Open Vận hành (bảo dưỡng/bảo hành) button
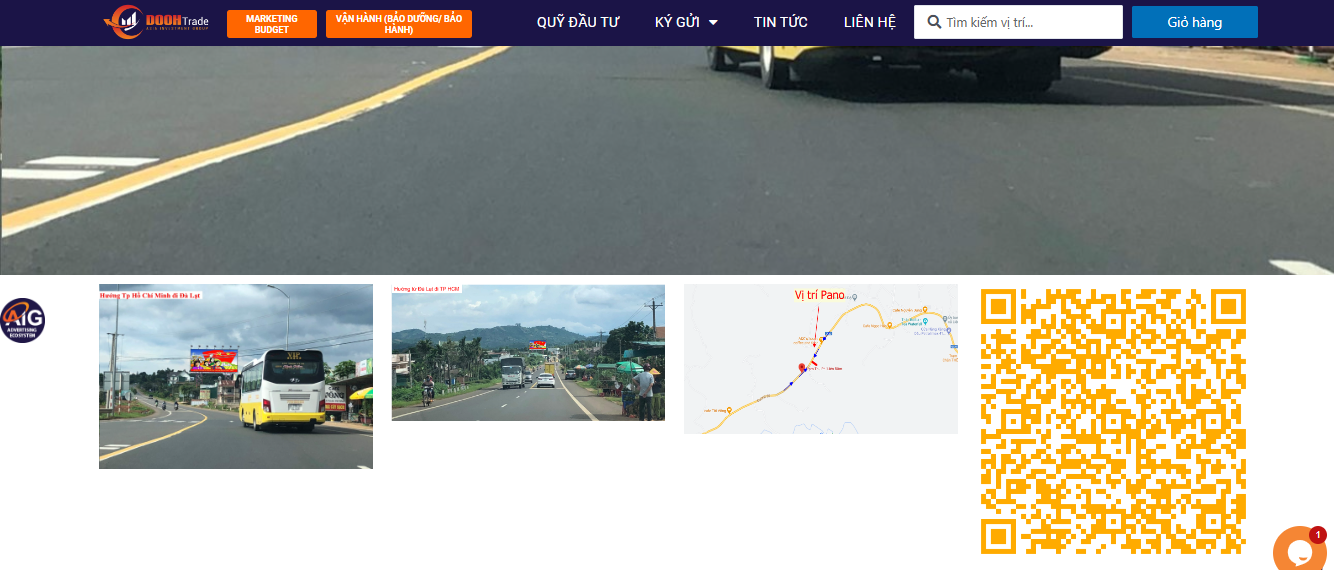The image size is (1334, 570). [399, 24]
